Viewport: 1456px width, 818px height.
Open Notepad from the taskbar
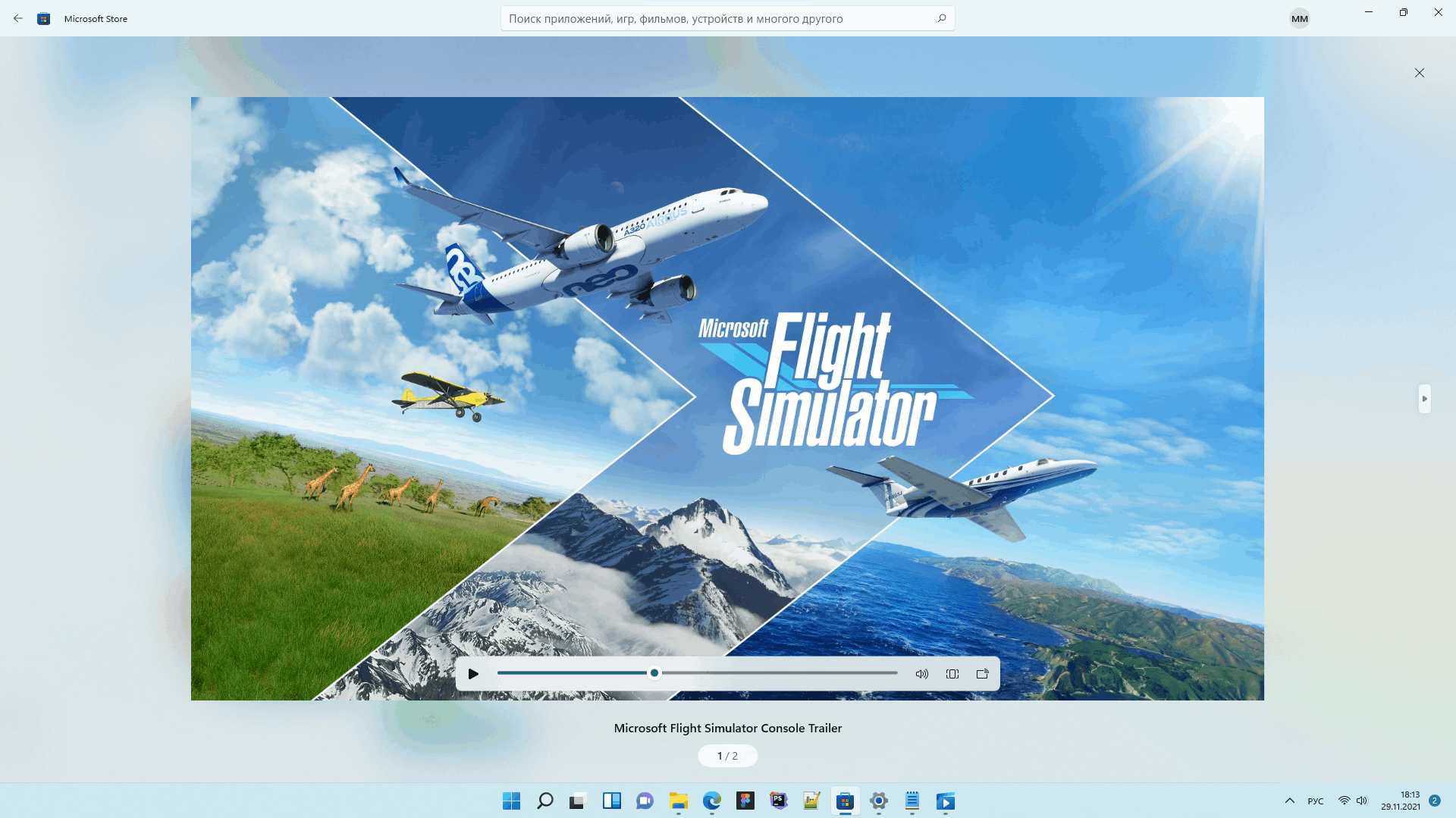click(912, 801)
